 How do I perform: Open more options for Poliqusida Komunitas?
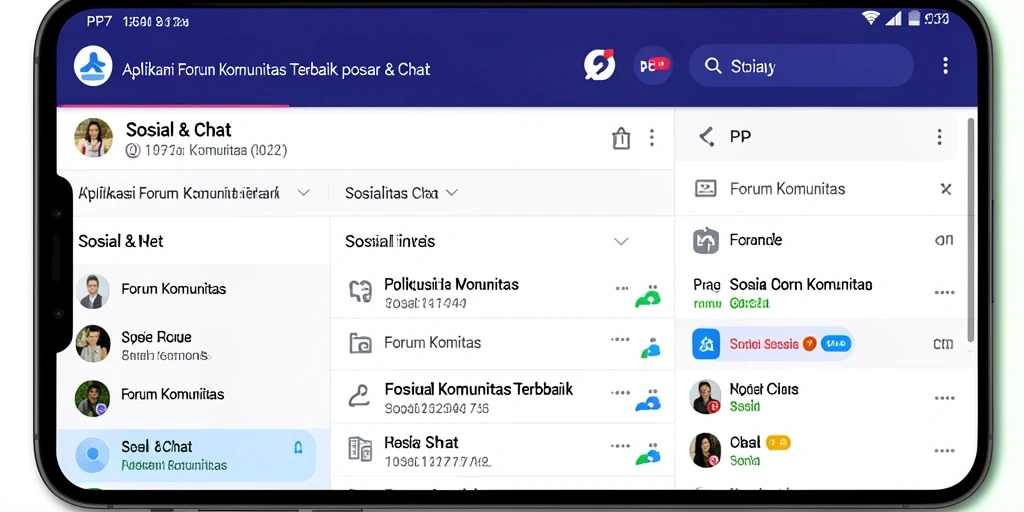[x=622, y=287]
